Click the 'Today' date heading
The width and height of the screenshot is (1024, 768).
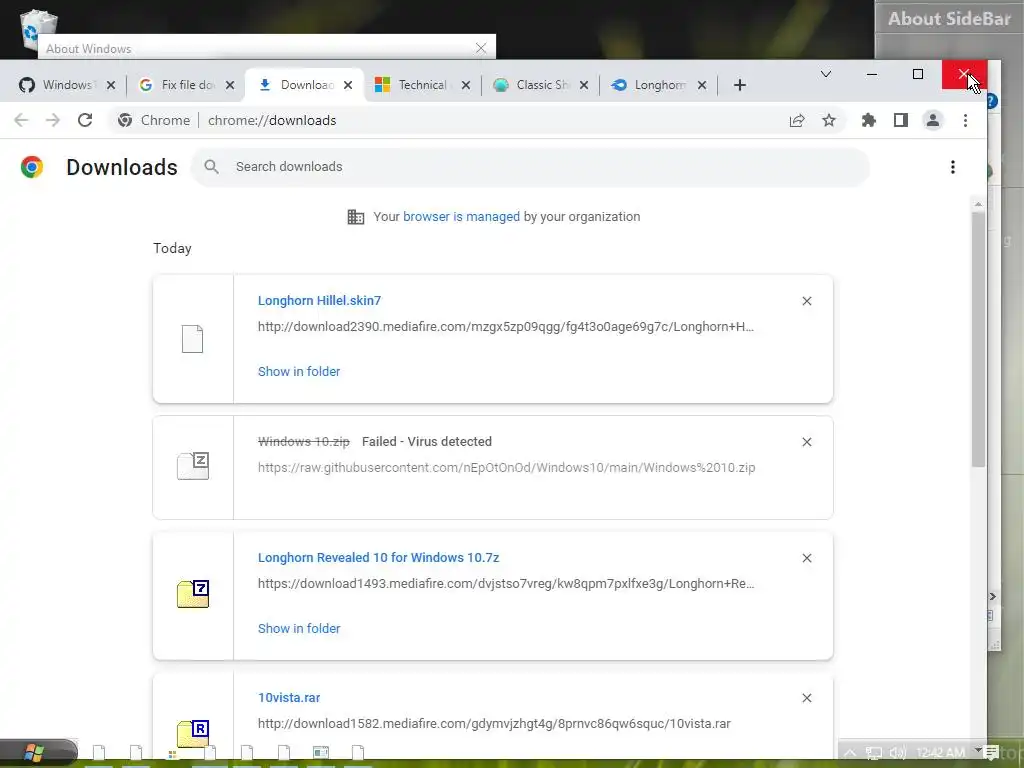point(172,248)
